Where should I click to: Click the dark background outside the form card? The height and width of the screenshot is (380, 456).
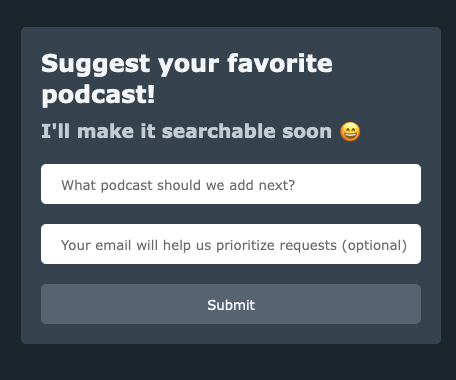pos(228,363)
